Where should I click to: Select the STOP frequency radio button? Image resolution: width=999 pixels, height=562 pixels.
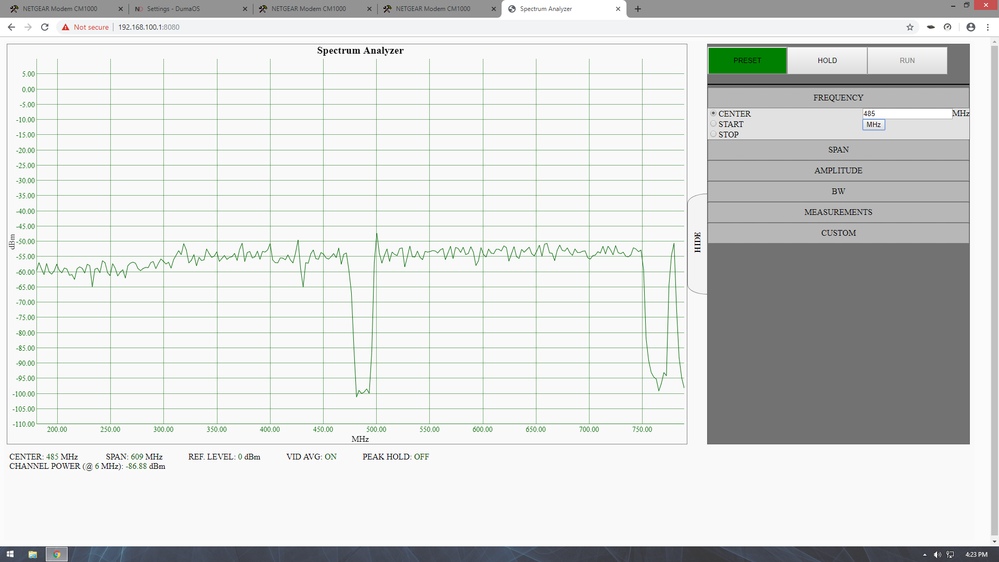(x=714, y=134)
